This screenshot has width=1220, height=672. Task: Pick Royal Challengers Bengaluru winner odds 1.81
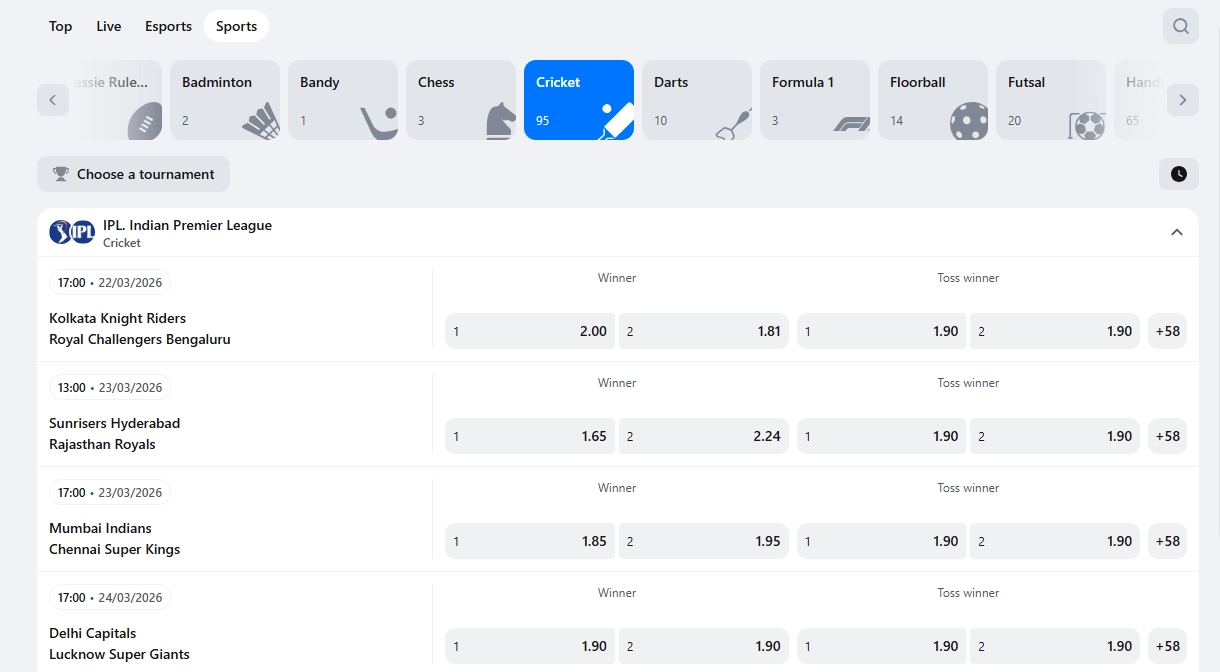[703, 331]
